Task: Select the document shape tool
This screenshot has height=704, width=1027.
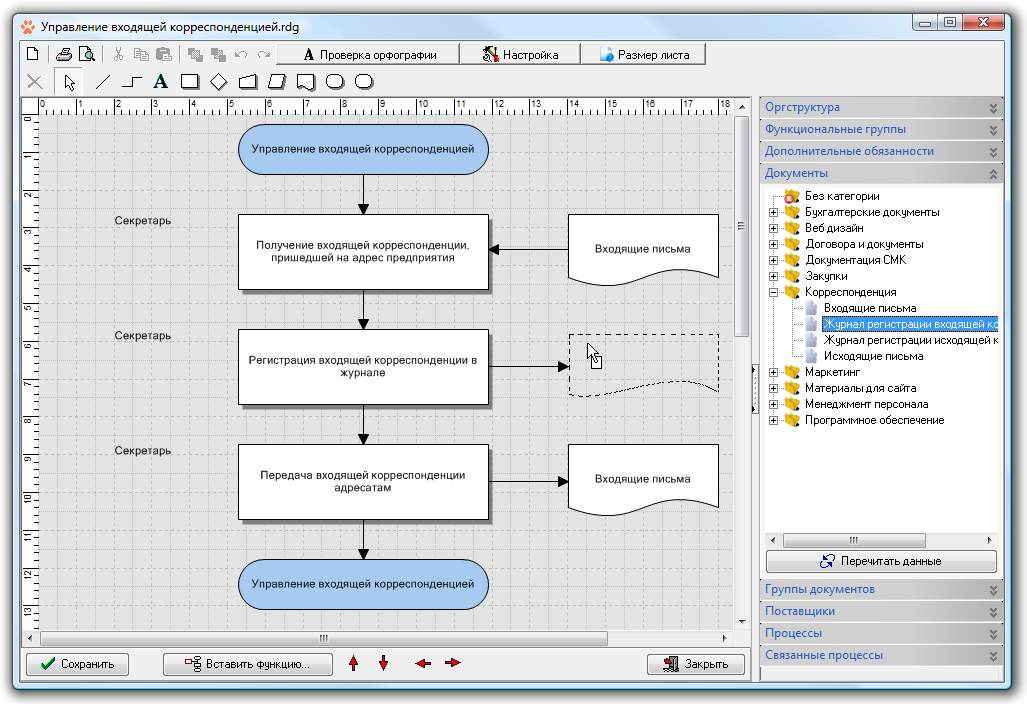Action: [x=306, y=82]
